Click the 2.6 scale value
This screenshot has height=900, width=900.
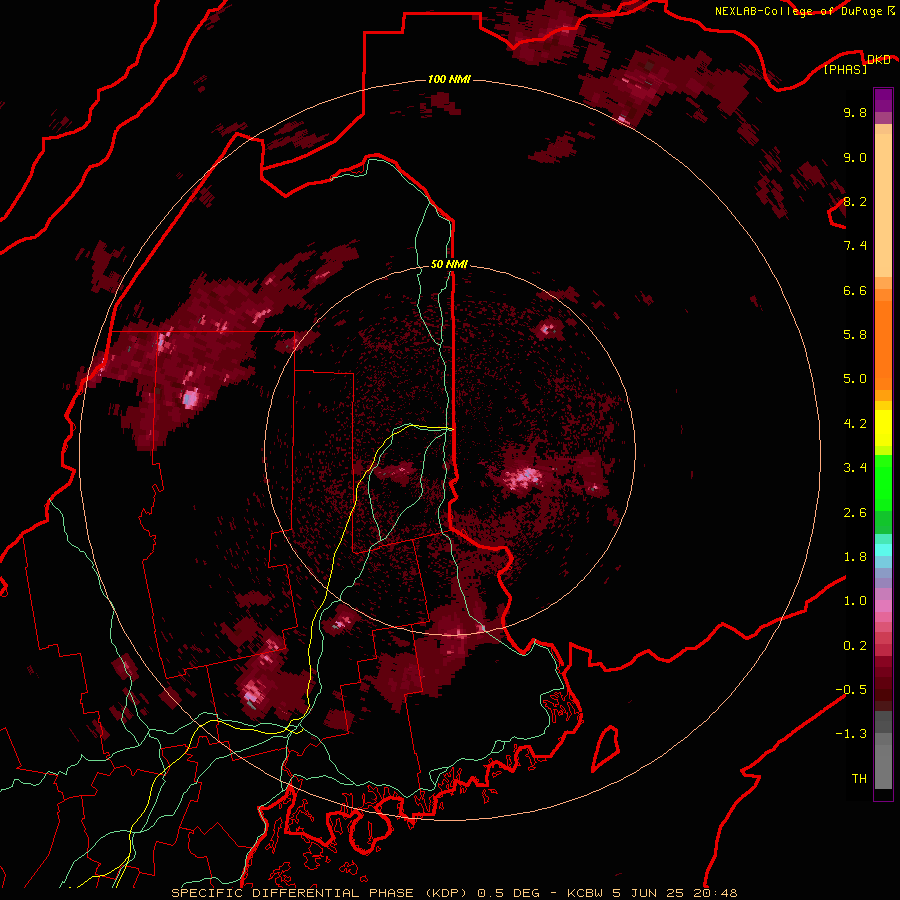click(x=855, y=513)
